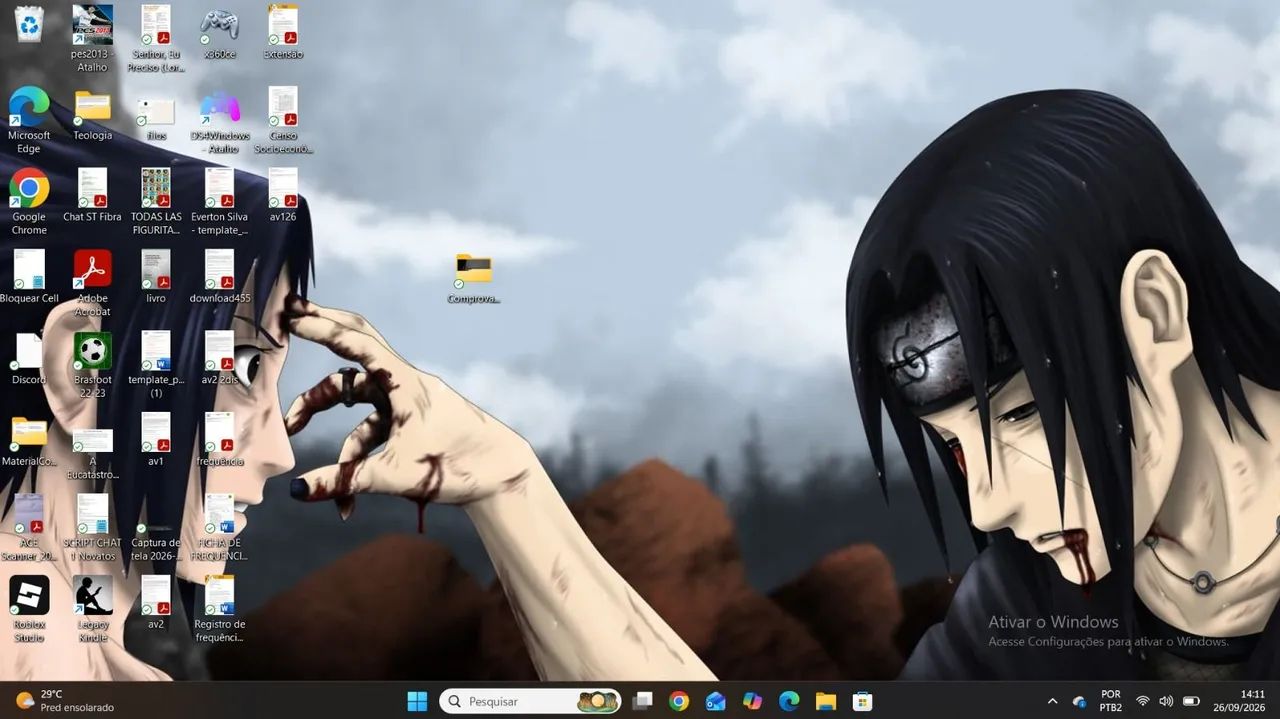Launch the DS4Windows shortcut
The width and height of the screenshot is (1280, 719).
tap(219, 120)
